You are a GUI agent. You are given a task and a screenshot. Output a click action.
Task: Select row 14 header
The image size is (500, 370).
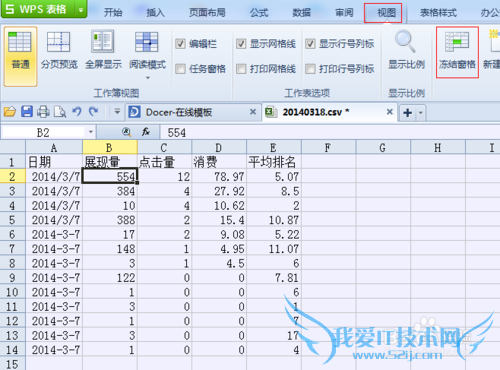[x=12, y=350]
